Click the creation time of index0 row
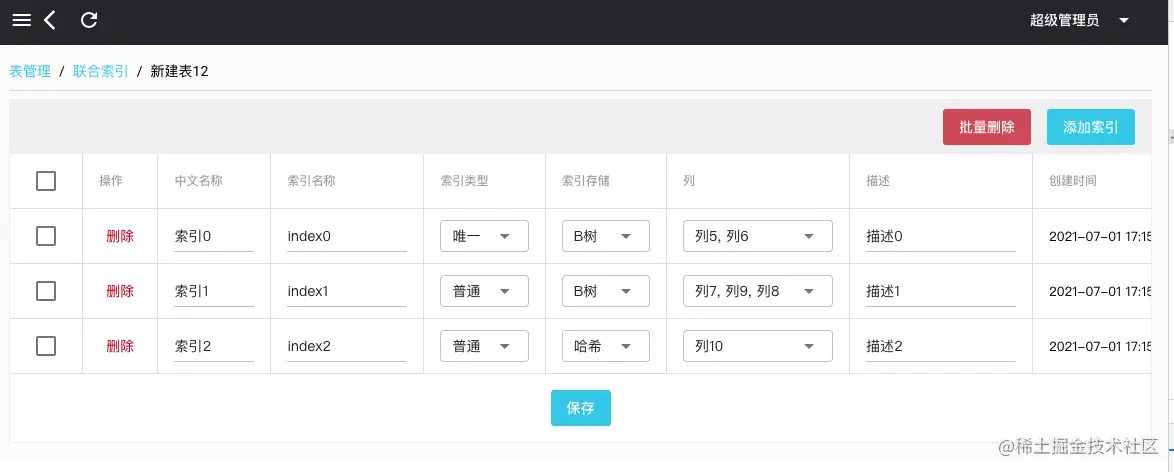 (x=1100, y=236)
